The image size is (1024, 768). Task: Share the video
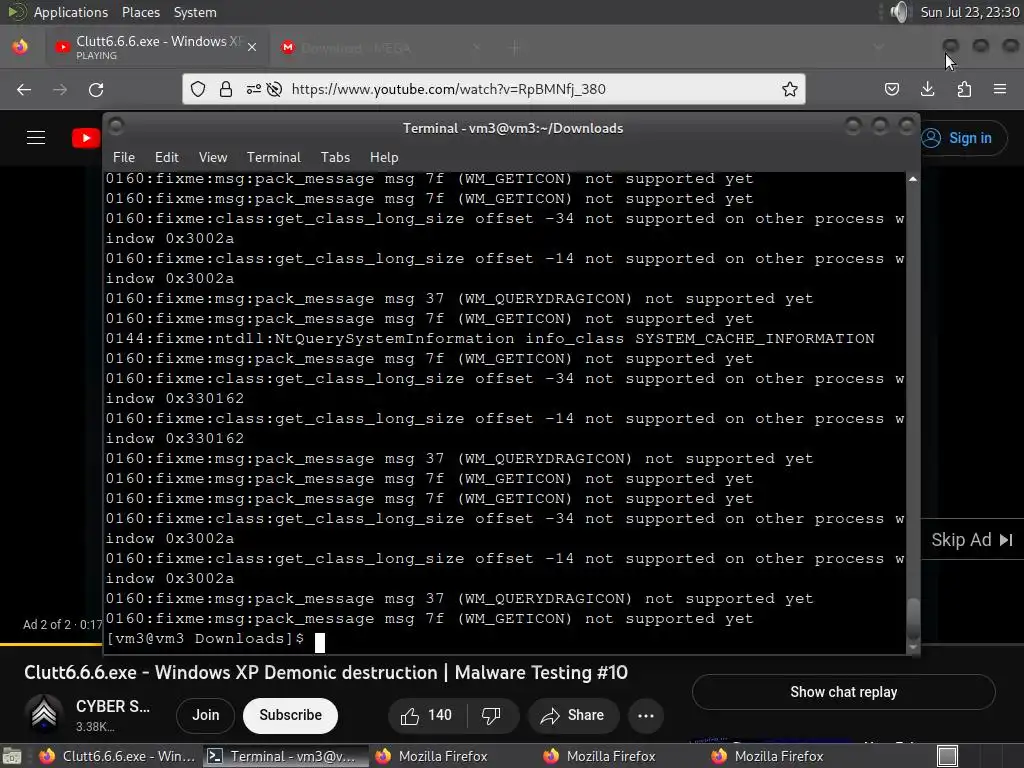pos(572,716)
